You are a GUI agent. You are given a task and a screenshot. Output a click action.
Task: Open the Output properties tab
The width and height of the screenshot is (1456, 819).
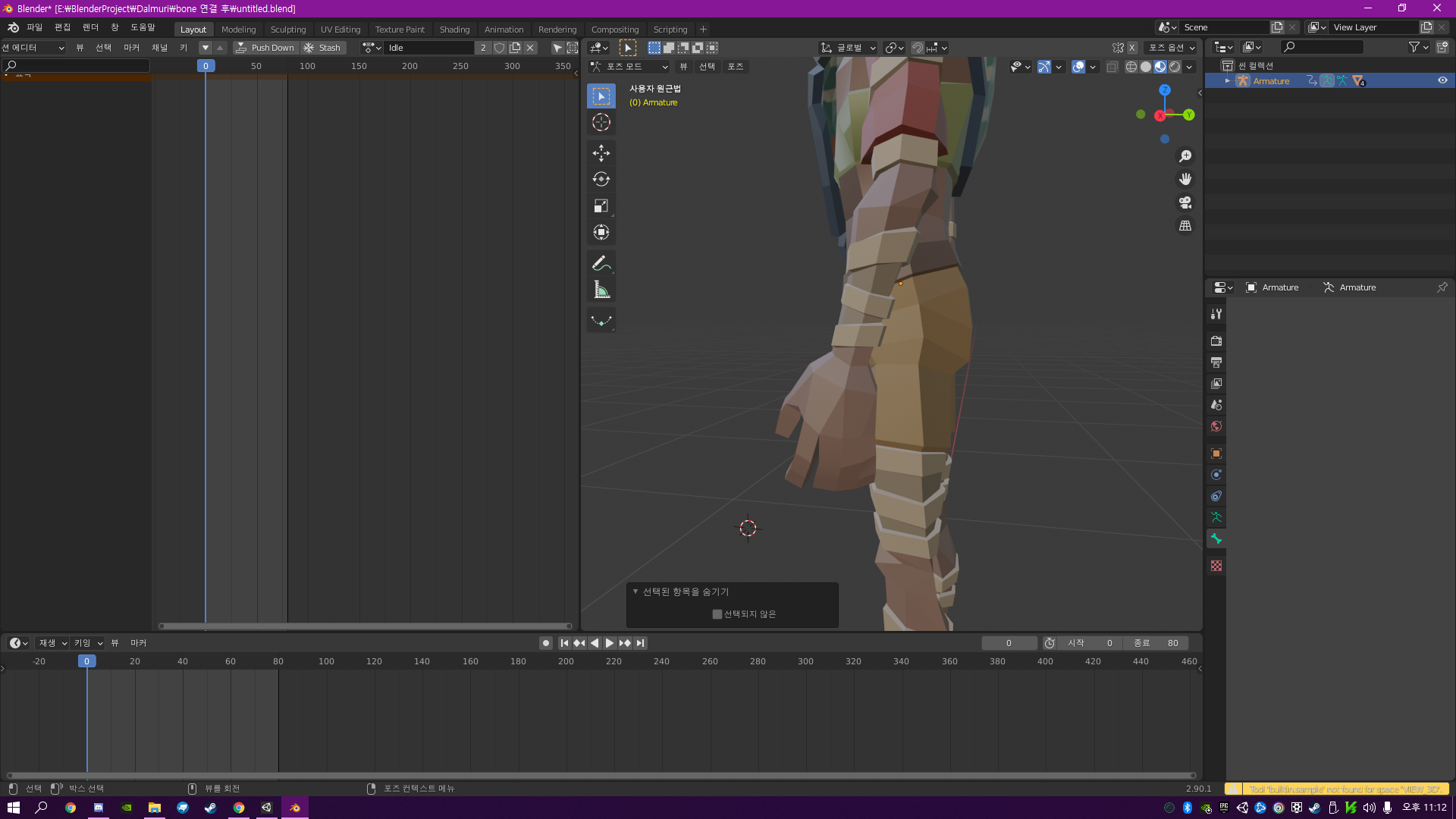(1216, 362)
